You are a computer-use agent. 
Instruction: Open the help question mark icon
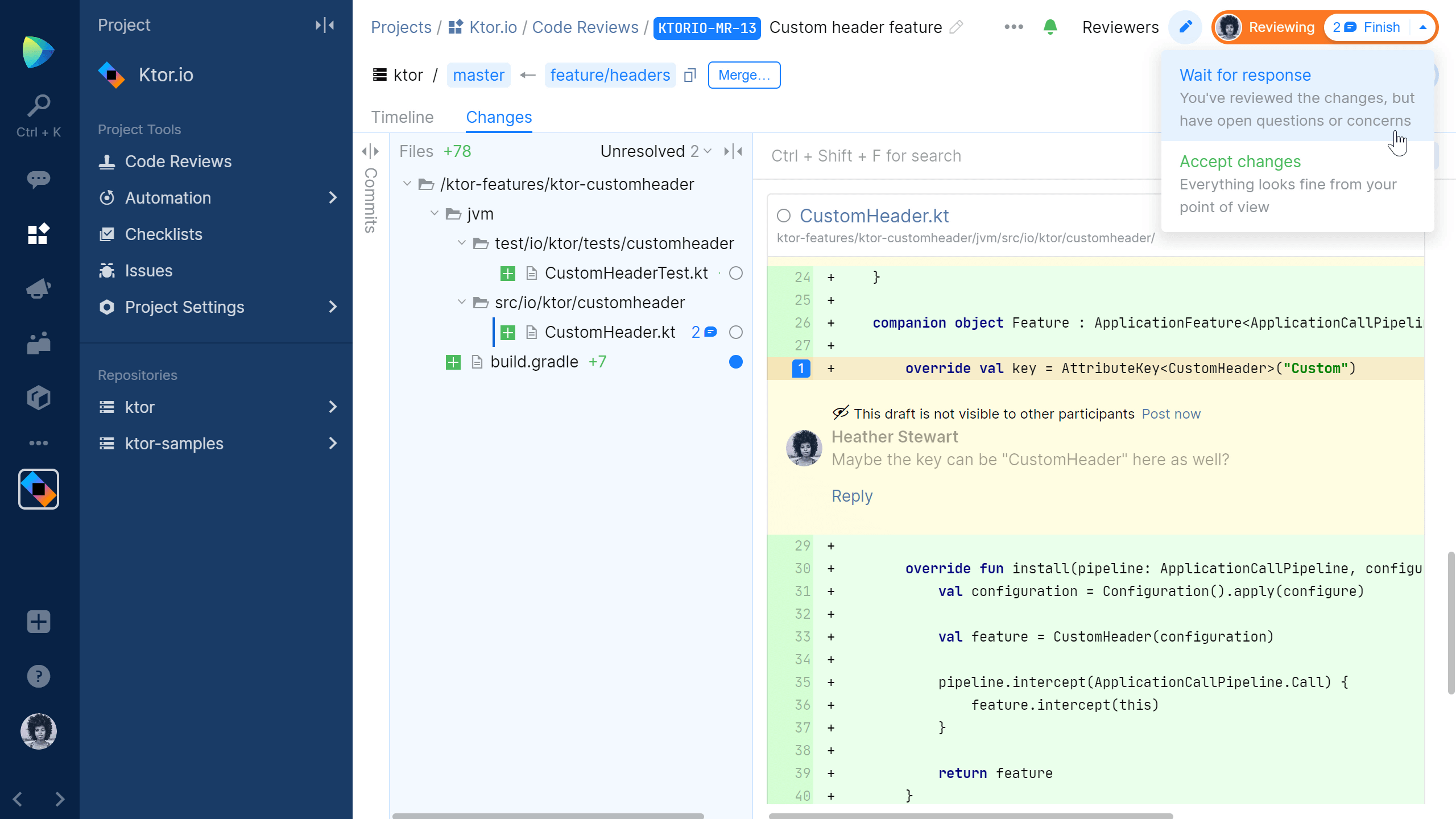38,676
